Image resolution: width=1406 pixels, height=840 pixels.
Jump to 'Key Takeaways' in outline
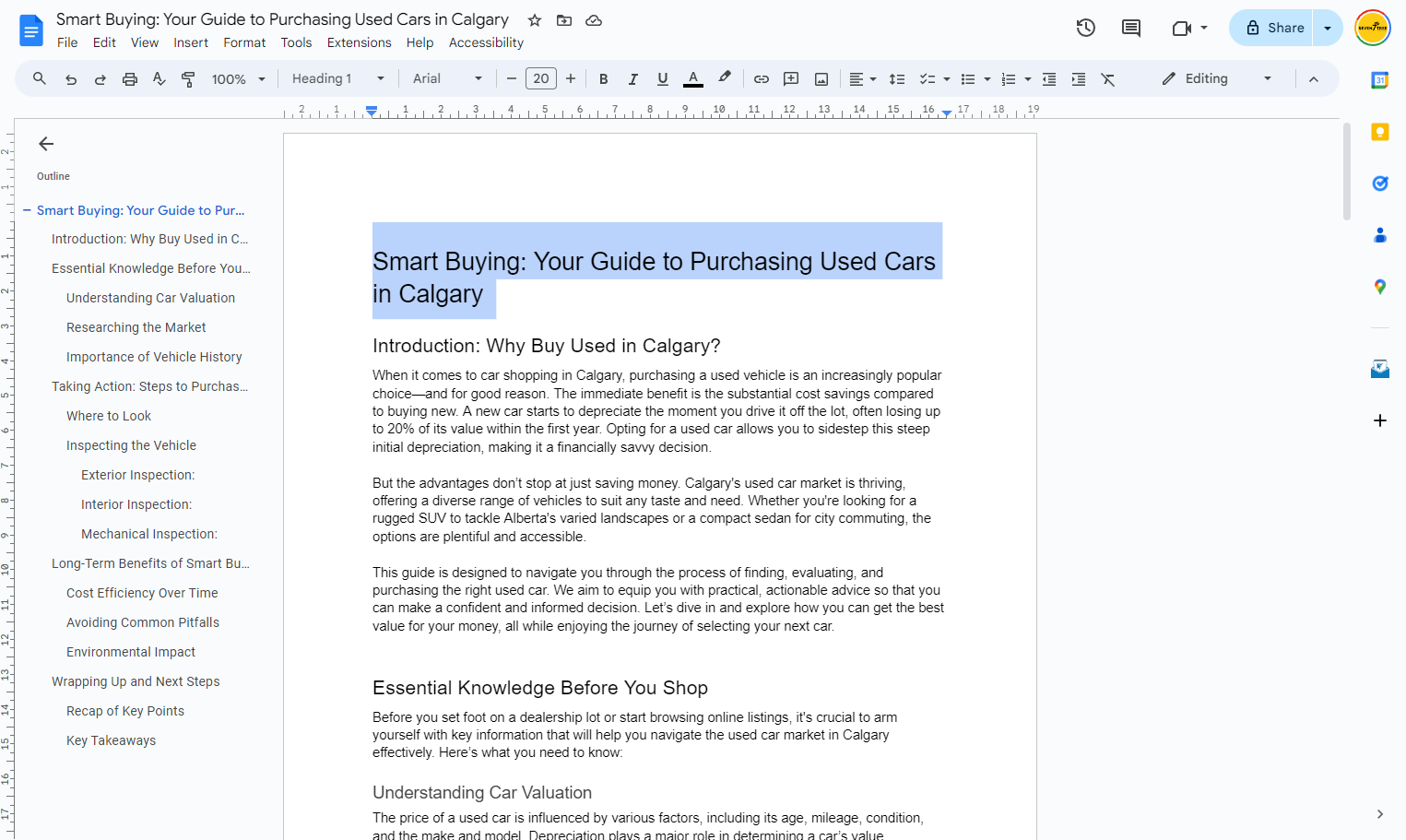112,740
